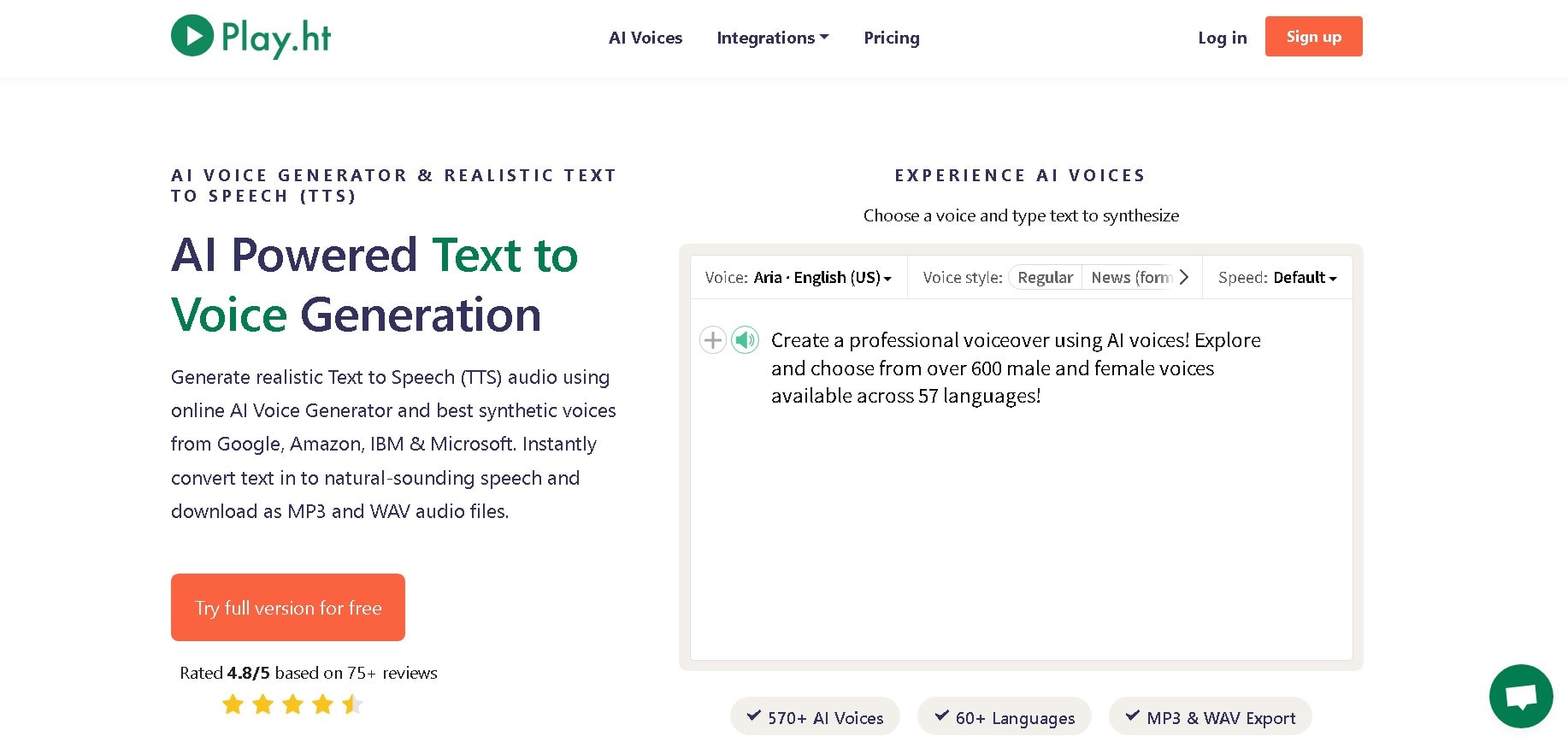Click the Play.ht logo
Screen dimensions: 1568x748
pyautogui.click(x=251, y=37)
